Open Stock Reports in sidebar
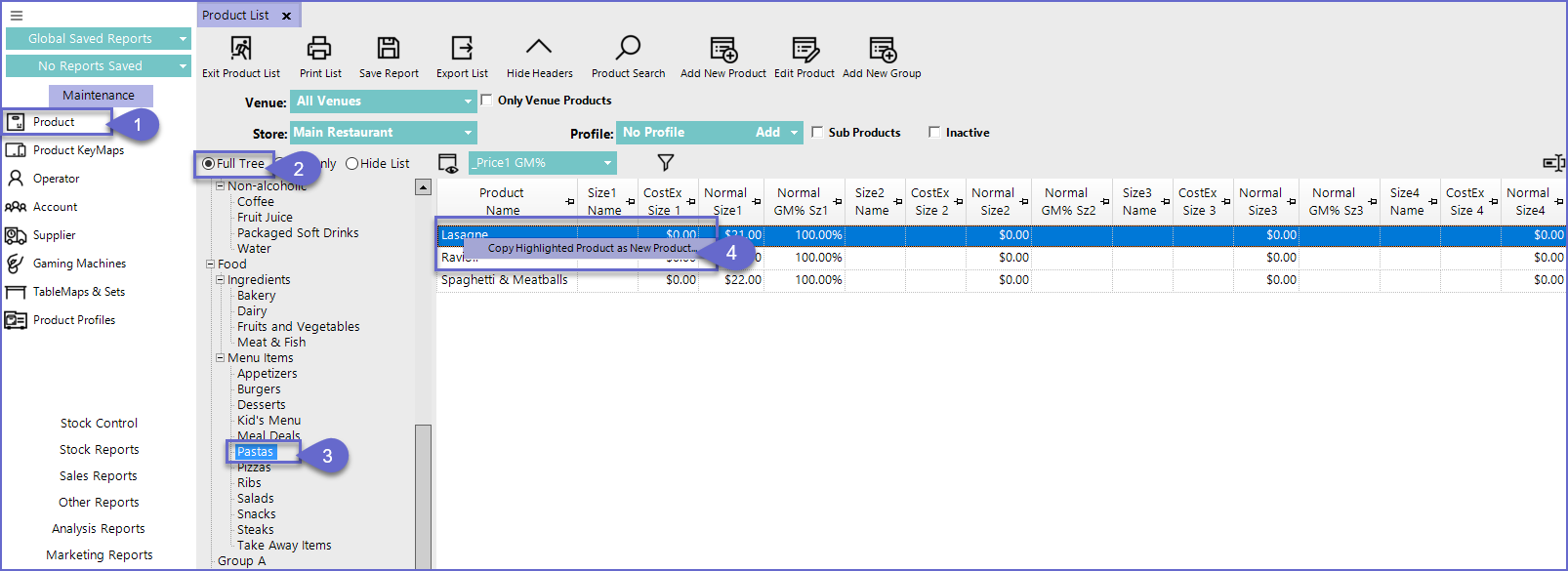 point(99,450)
